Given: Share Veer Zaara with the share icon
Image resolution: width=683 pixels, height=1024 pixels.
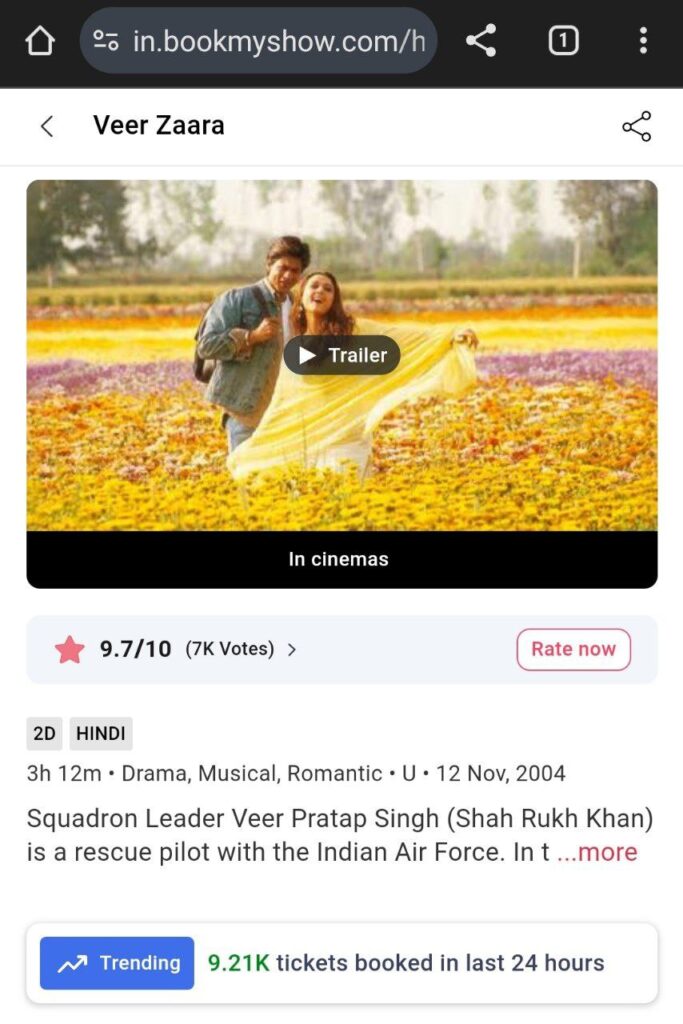Looking at the screenshot, I should pos(637,126).
